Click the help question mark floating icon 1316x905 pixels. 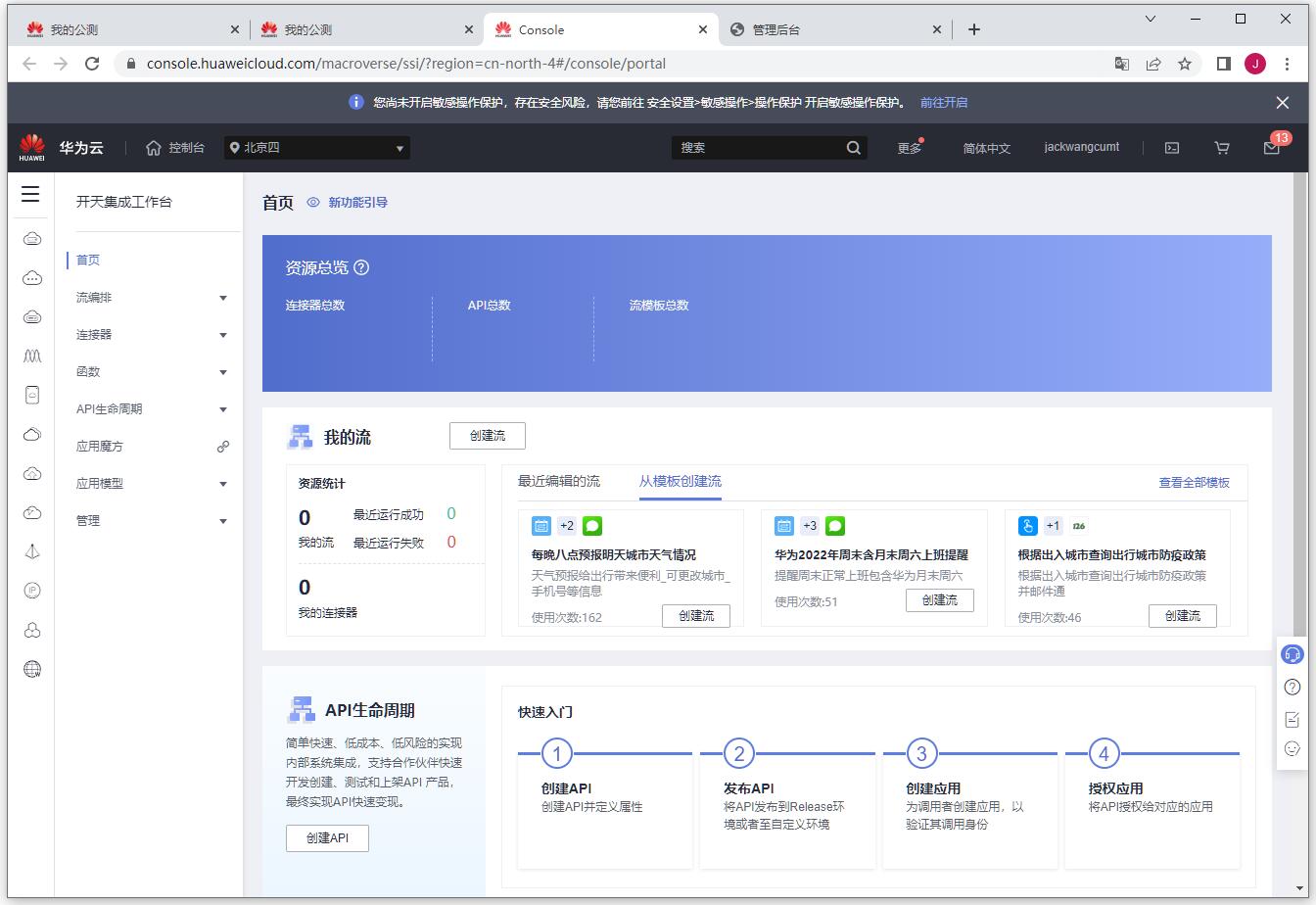pyautogui.click(x=1292, y=687)
